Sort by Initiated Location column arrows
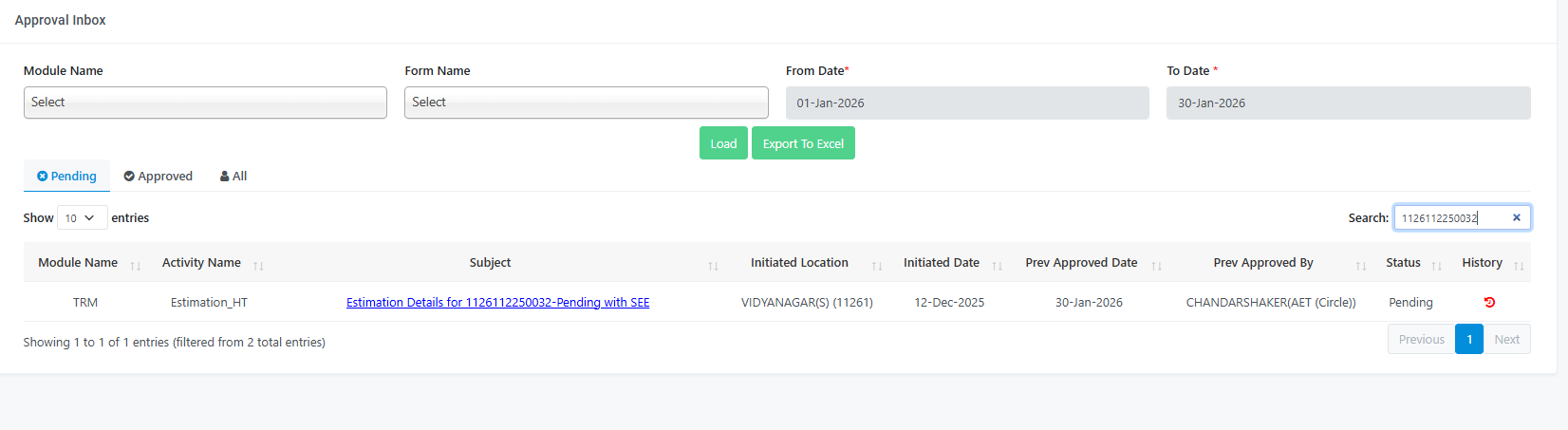Viewport: 1568px width, 430px height. (877, 266)
